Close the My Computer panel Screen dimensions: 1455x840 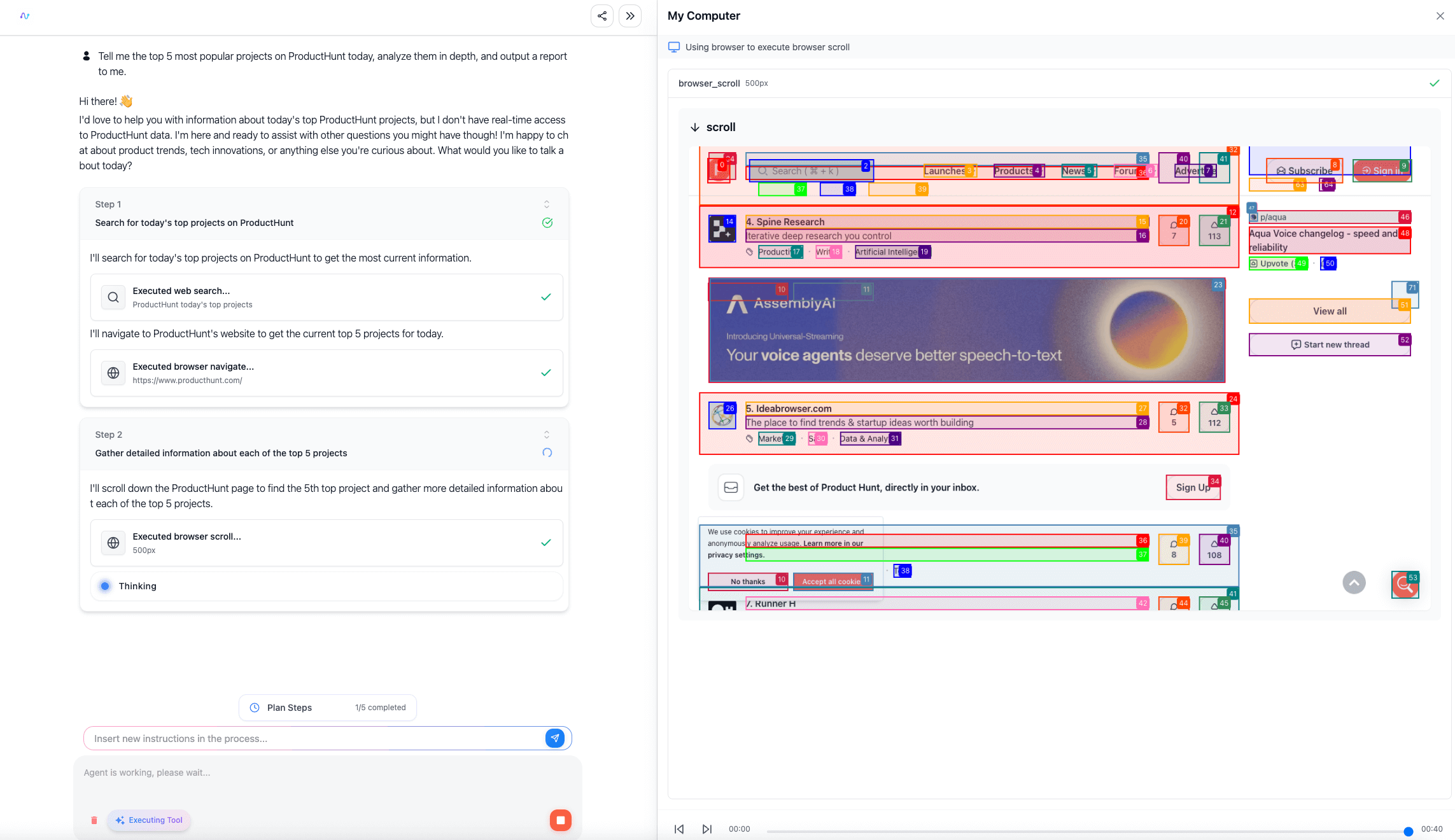click(1440, 16)
